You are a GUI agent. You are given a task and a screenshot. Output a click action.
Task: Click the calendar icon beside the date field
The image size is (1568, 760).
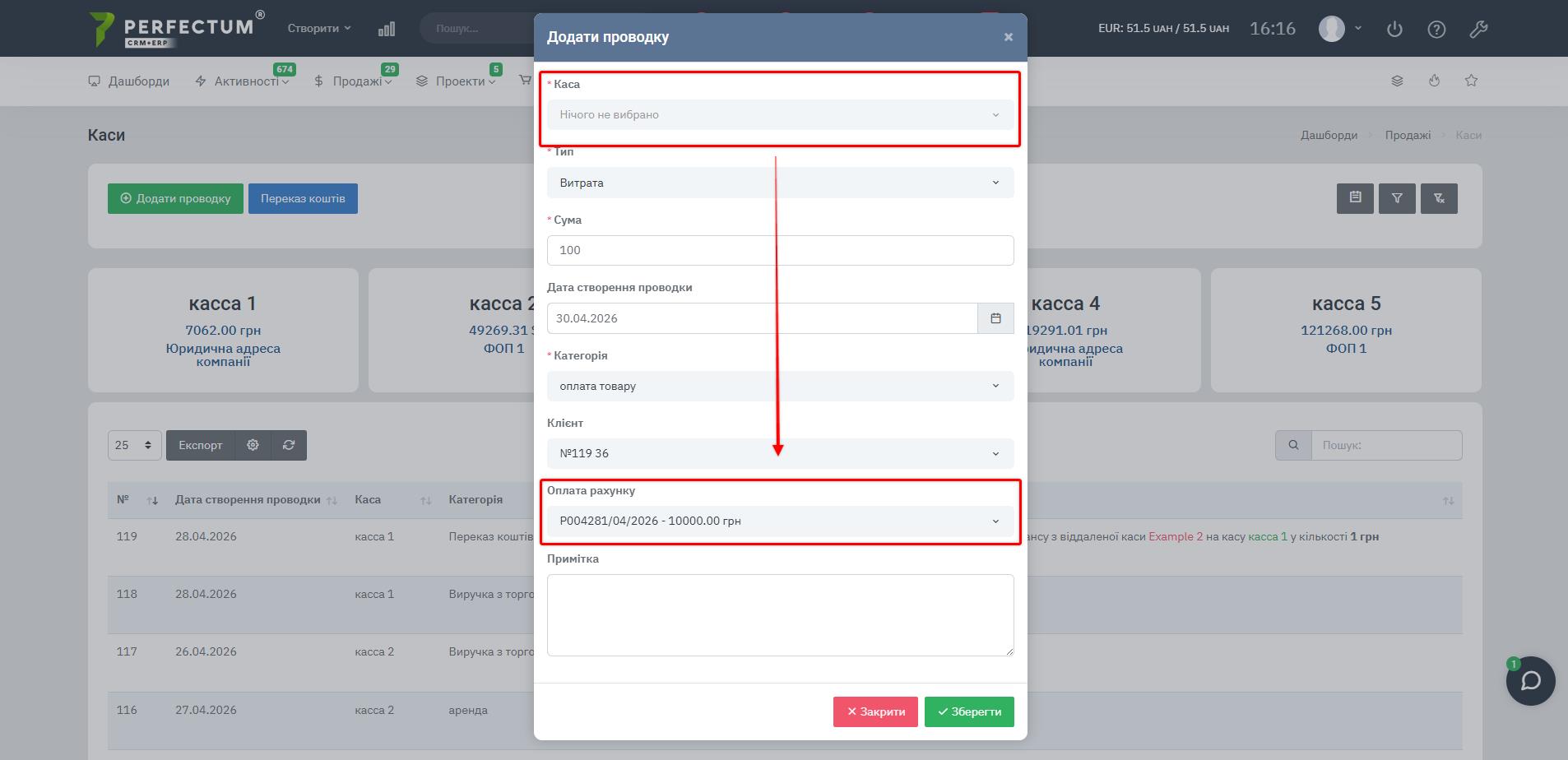995,318
